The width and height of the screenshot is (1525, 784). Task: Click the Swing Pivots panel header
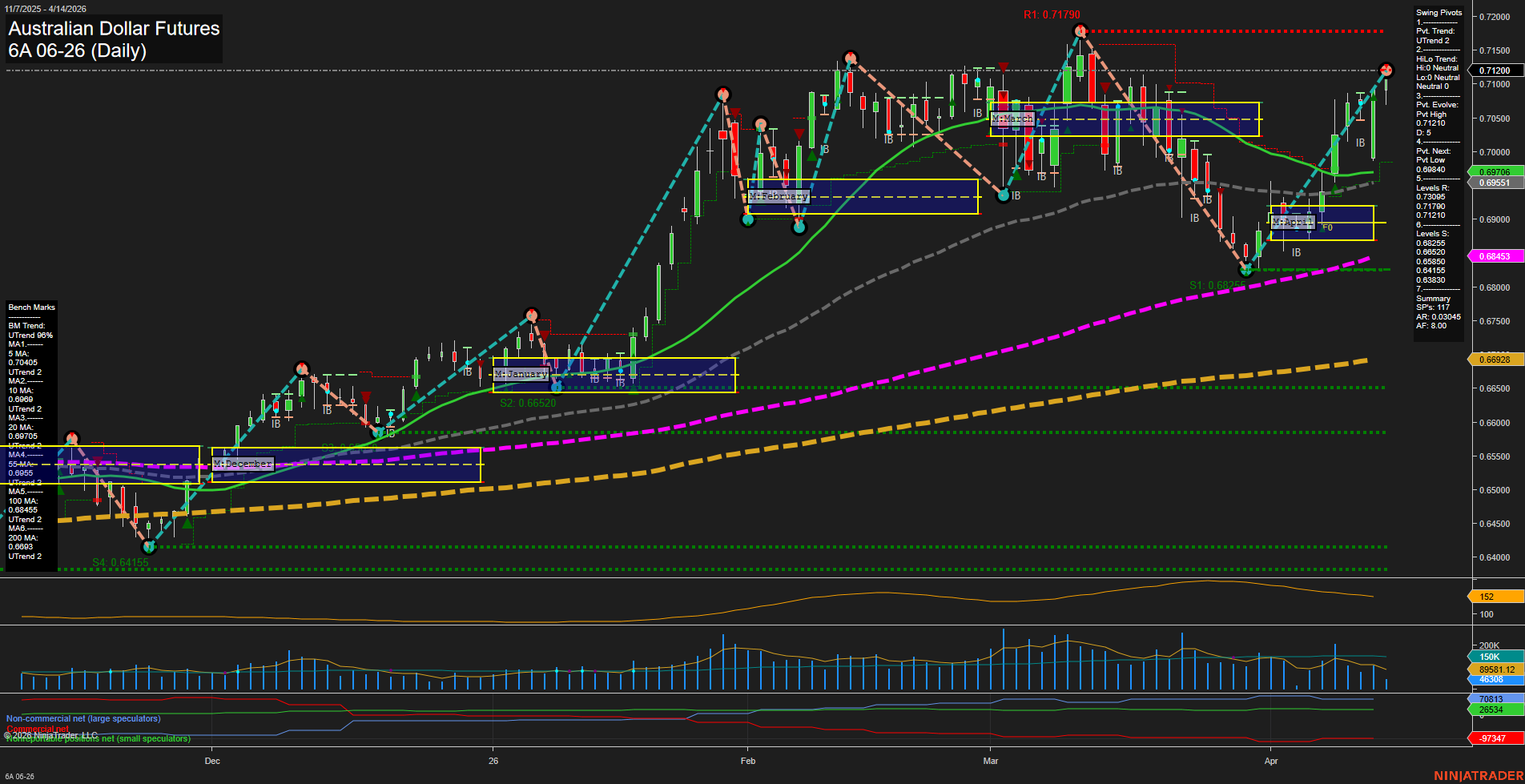click(1438, 12)
